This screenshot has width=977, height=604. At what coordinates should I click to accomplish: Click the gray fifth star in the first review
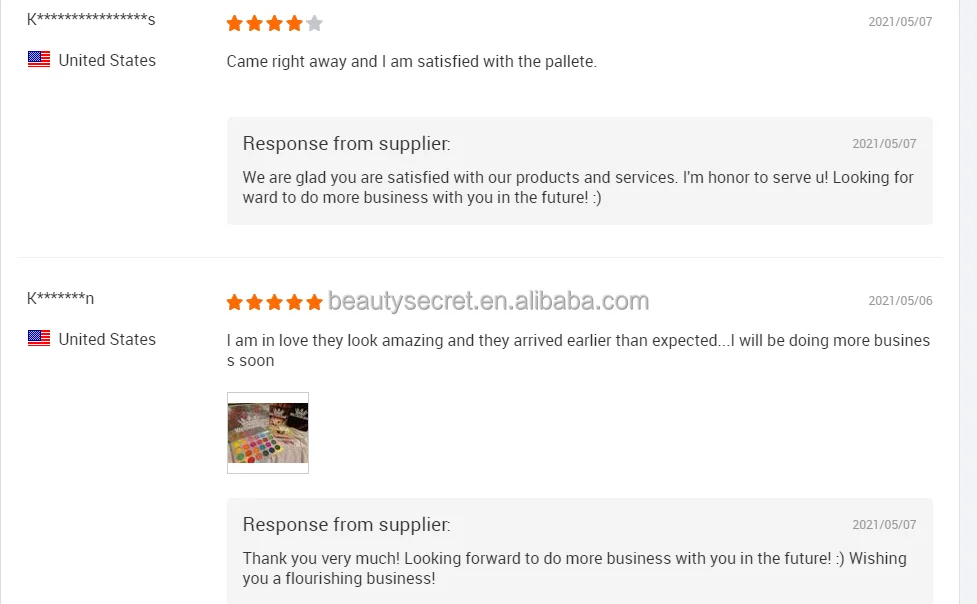click(315, 23)
